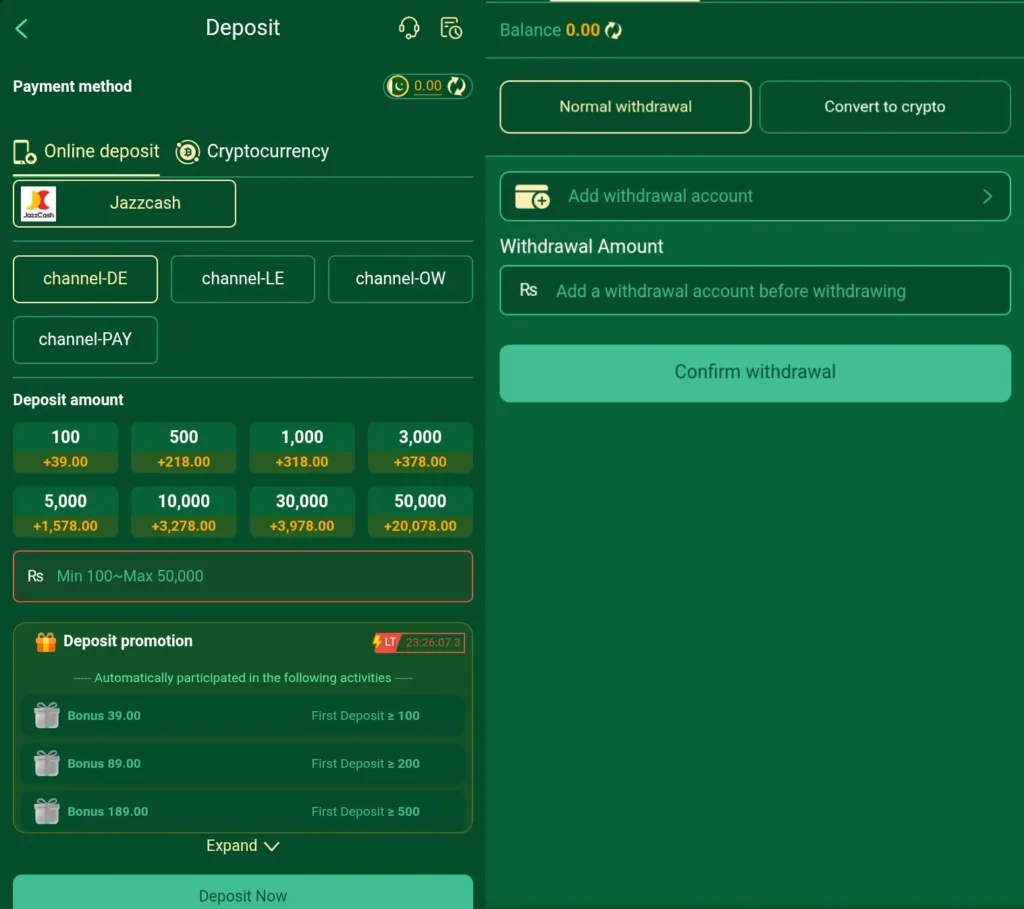This screenshot has height=909, width=1024.
Task: Open deposit history record icon
Action: pyautogui.click(x=451, y=28)
